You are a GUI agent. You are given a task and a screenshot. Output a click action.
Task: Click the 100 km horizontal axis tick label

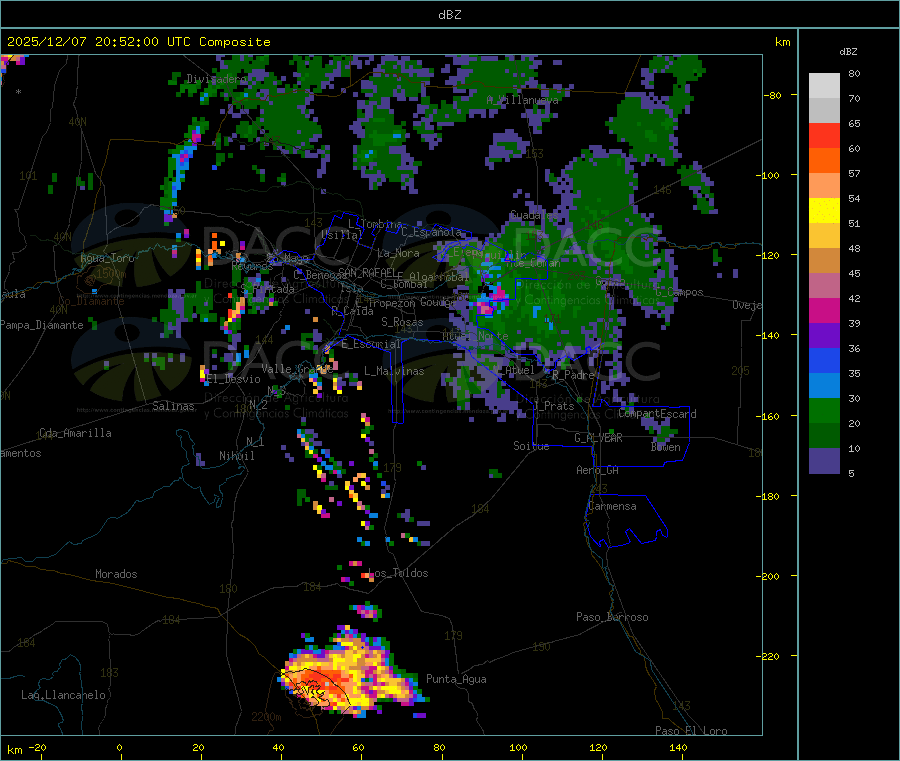pyautogui.click(x=518, y=747)
